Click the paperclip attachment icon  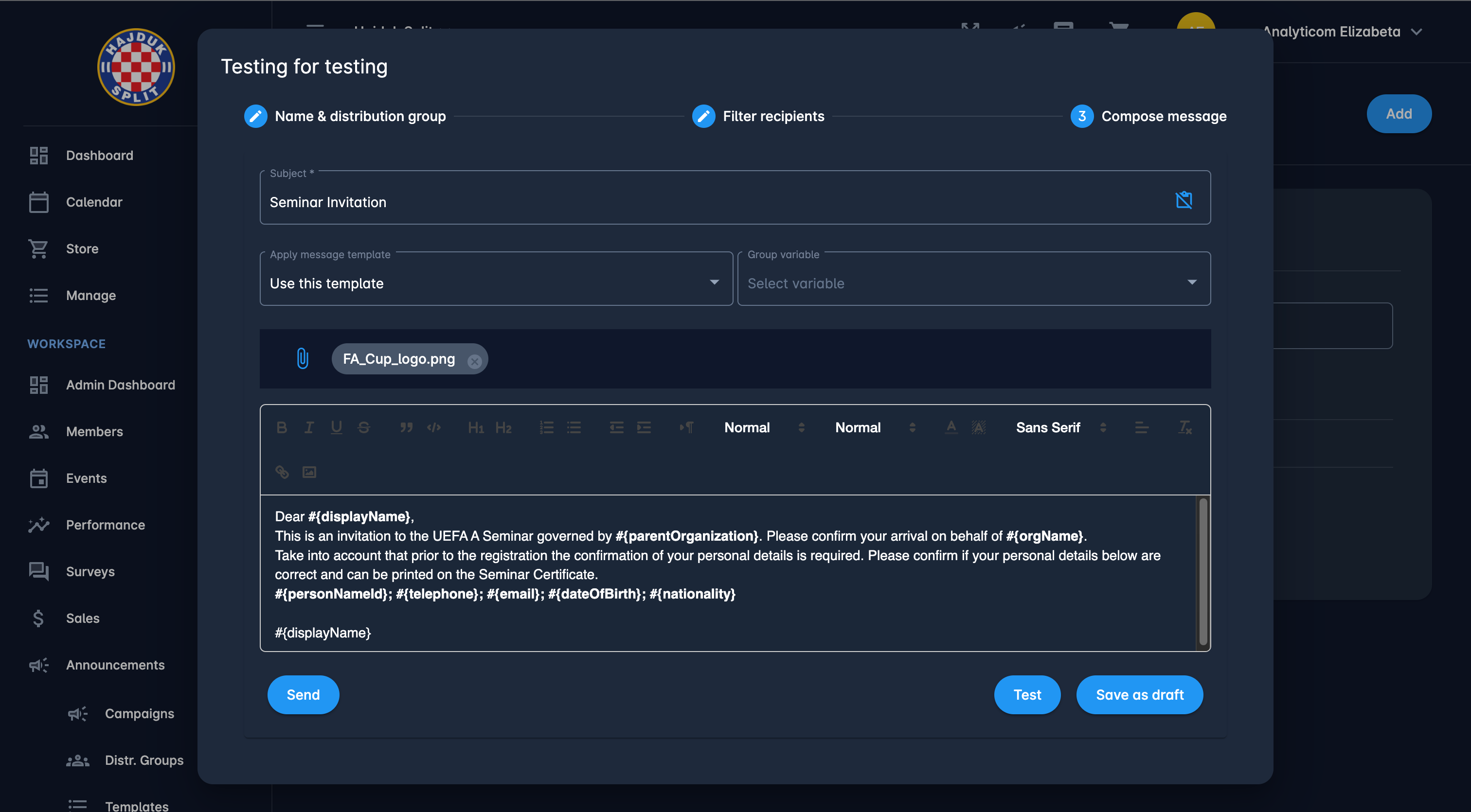tap(303, 359)
